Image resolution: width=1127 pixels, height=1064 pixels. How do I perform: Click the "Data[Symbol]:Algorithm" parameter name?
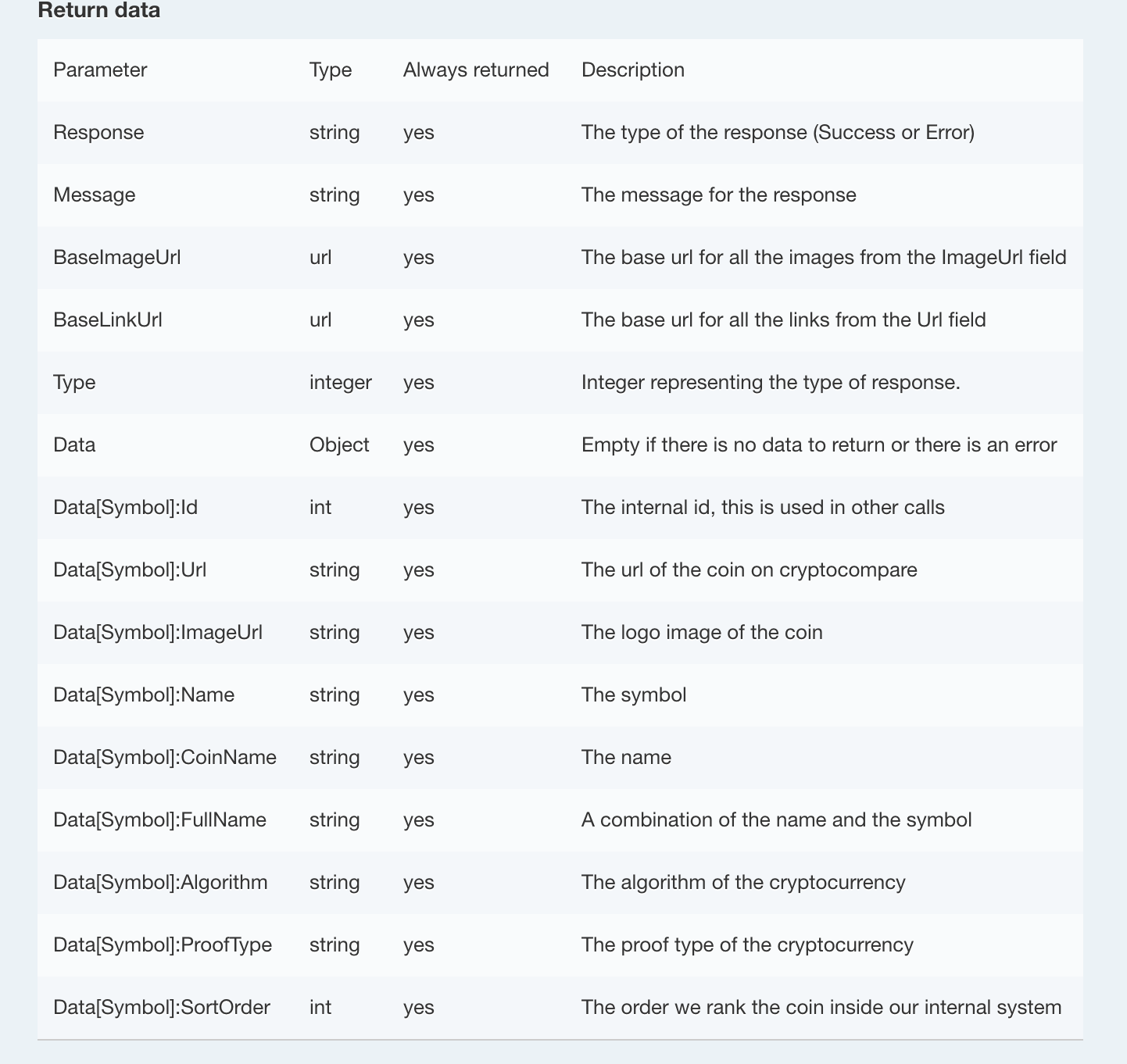(x=160, y=883)
